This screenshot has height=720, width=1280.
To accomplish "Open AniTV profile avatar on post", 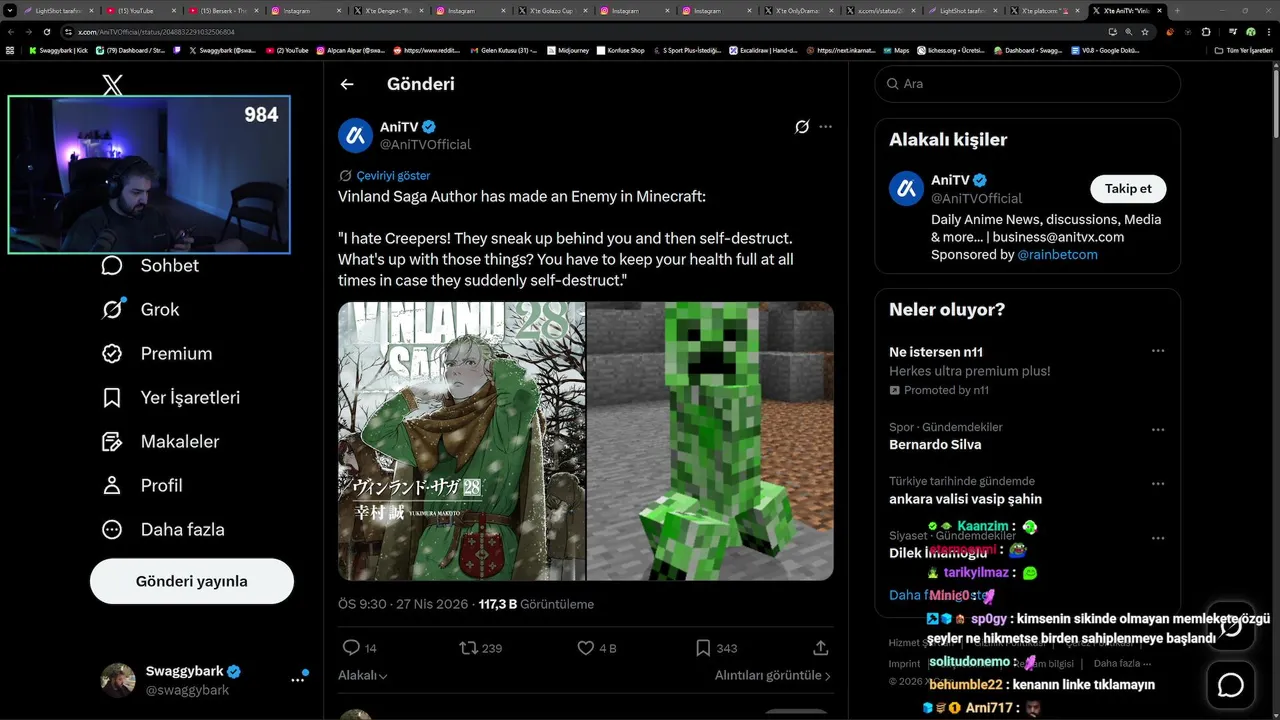I will (355, 135).
